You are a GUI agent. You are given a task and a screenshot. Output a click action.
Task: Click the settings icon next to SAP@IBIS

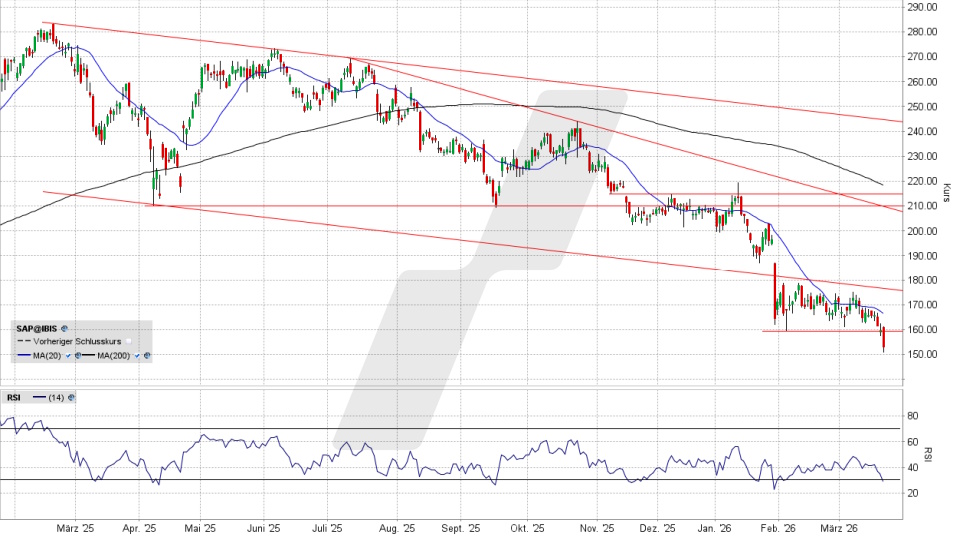coord(64,328)
